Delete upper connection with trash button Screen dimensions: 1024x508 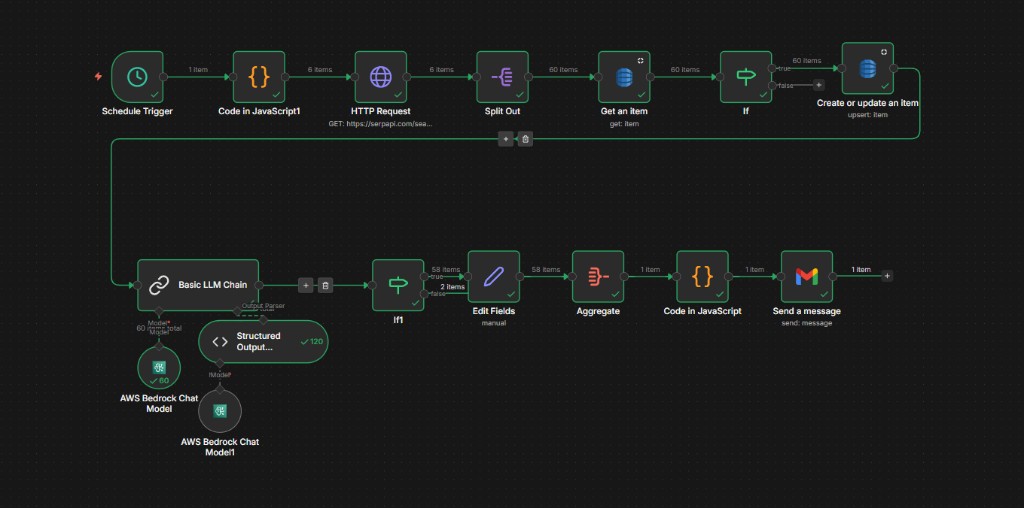(x=525, y=138)
